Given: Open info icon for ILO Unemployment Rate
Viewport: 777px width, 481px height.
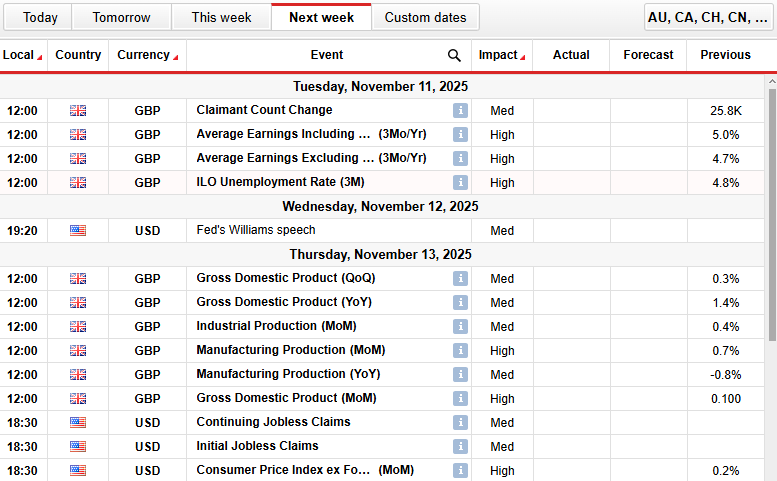Looking at the screenshot, I should click(x=460, y=182).
